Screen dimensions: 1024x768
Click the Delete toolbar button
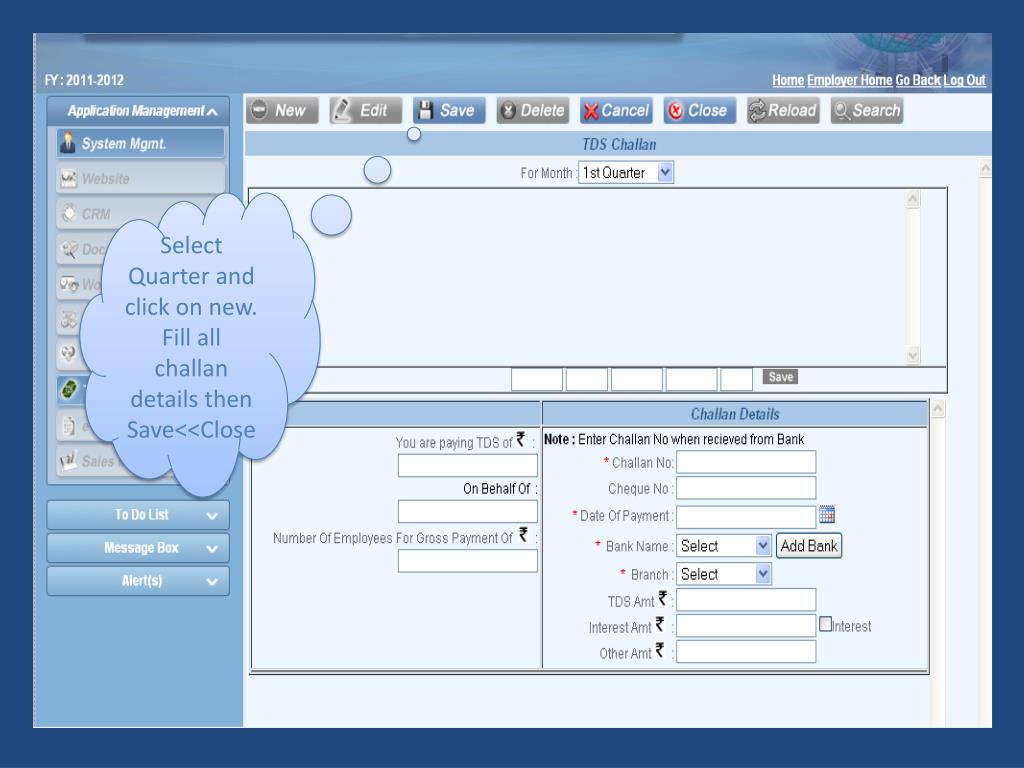(x=532, y=110)
